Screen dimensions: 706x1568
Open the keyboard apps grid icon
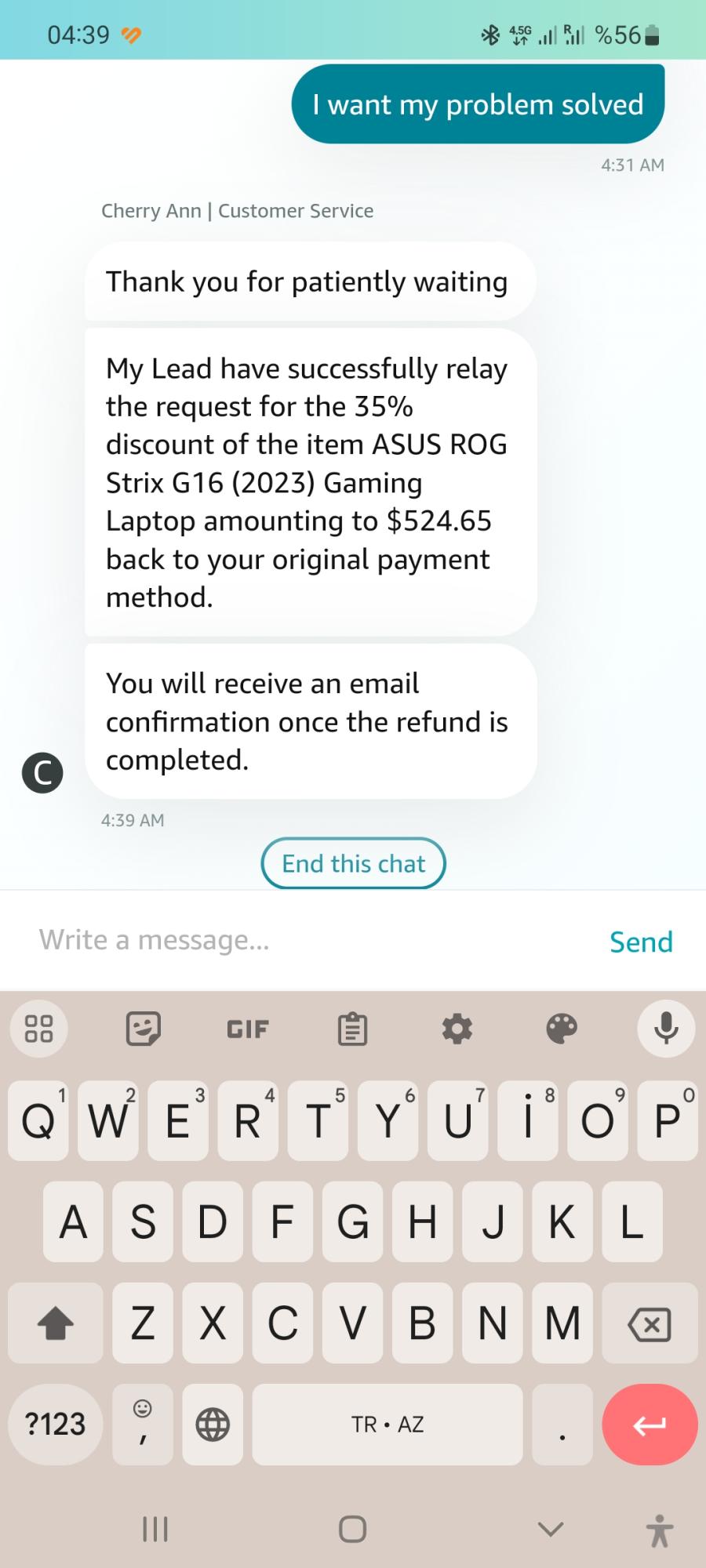38,1029
